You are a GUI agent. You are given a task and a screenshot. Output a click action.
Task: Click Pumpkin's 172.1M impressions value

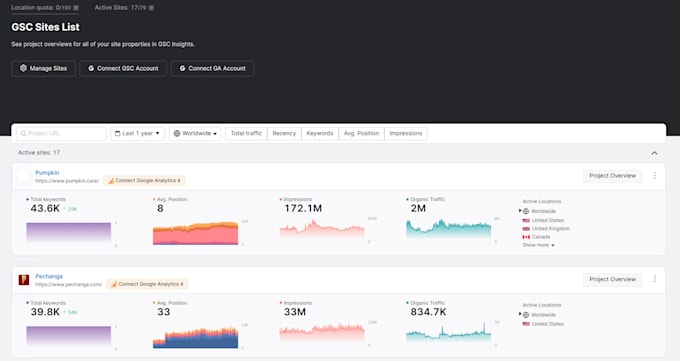303,209
